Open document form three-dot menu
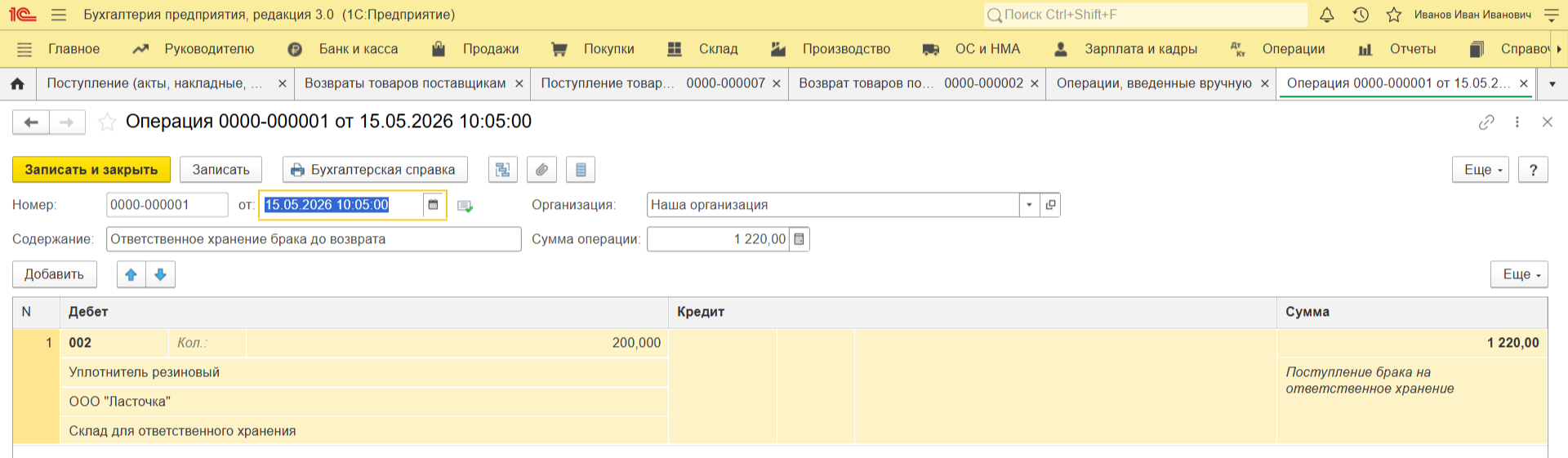Viewport: 1568px width, 458px height. pos(1517,122)
